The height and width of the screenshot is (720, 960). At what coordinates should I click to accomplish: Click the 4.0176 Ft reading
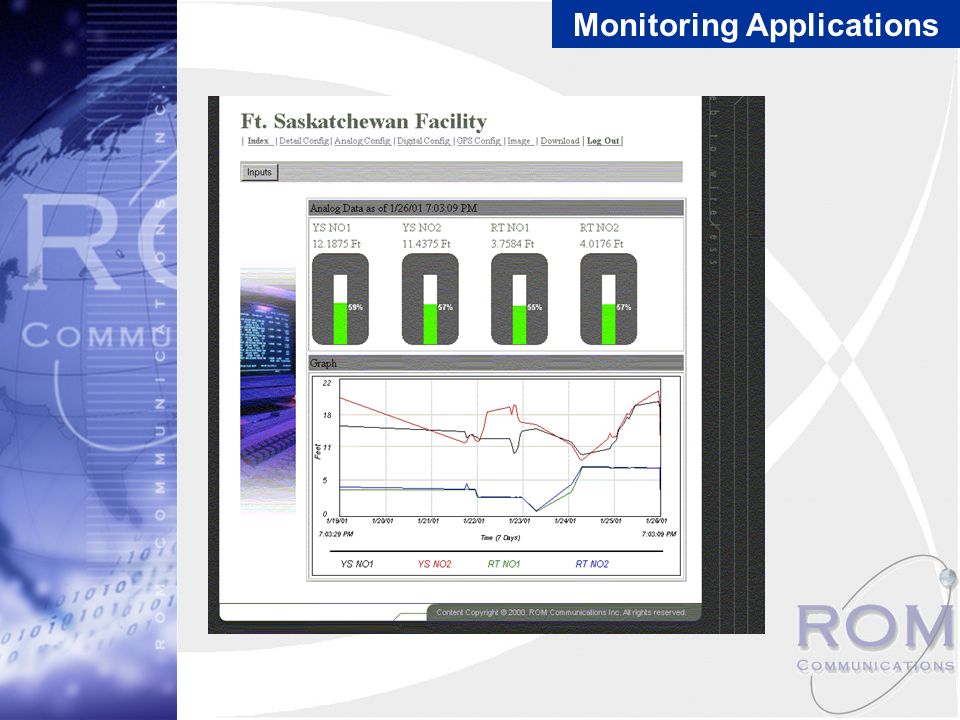pyautogui.click(x=602, y=244)
